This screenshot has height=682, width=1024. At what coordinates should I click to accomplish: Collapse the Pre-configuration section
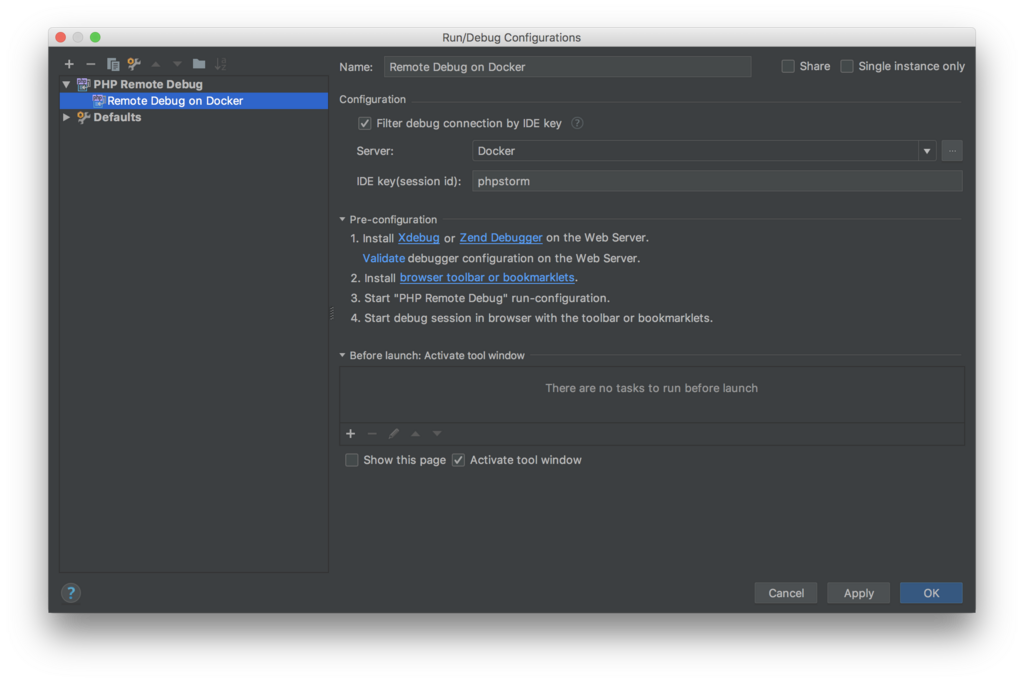click(342, 219)
